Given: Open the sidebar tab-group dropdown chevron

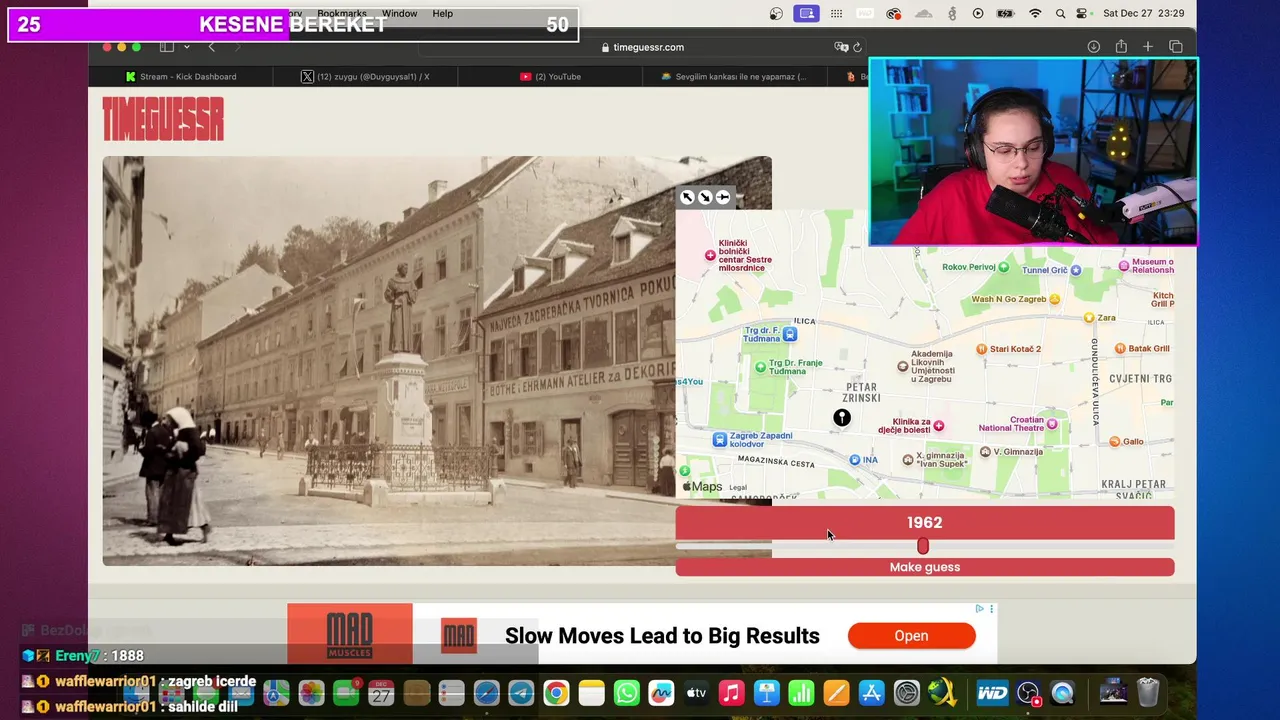Looking at the screenshot, I should (x=186, y=47).
